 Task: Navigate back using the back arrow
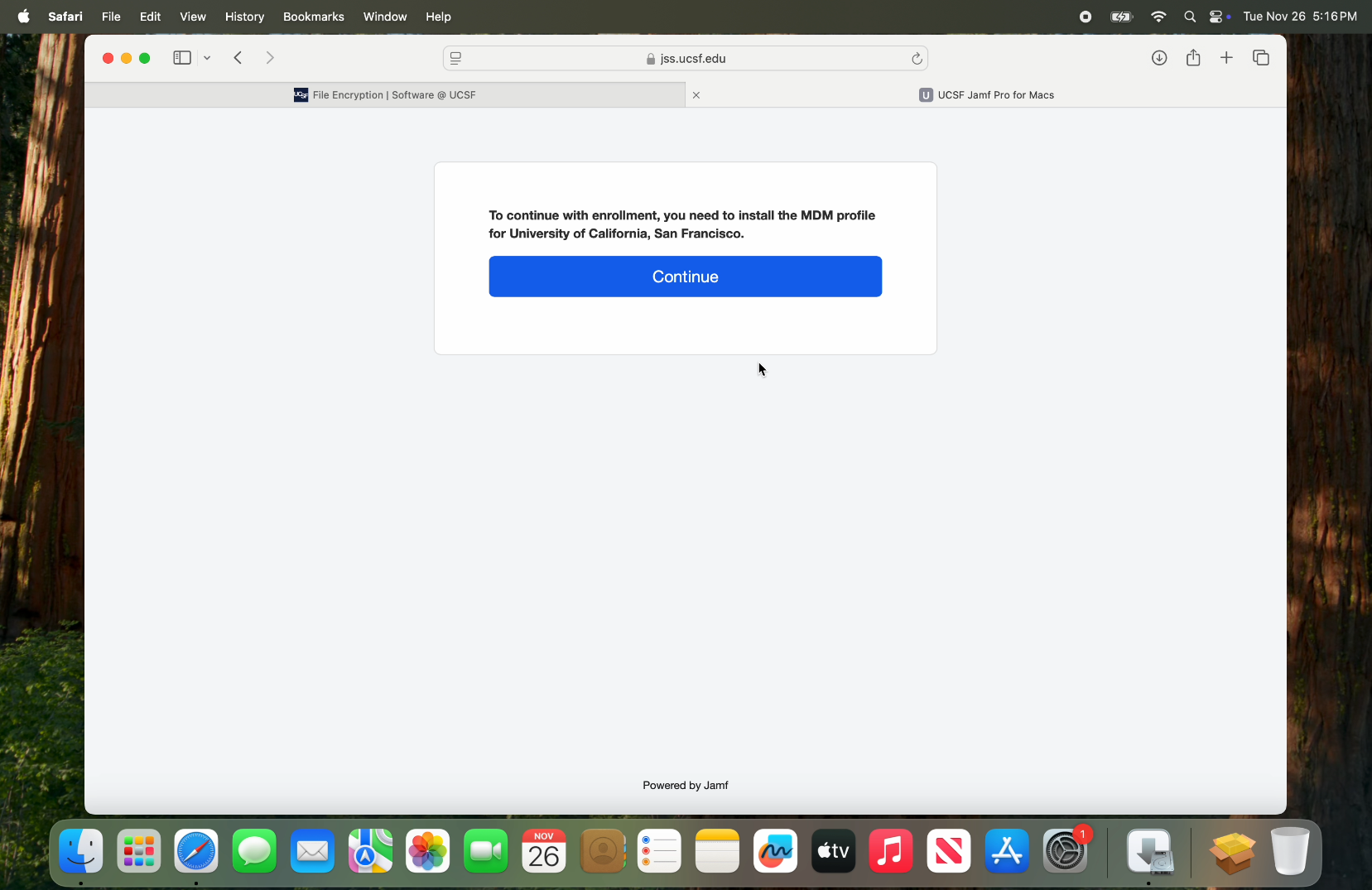point(238,58)
